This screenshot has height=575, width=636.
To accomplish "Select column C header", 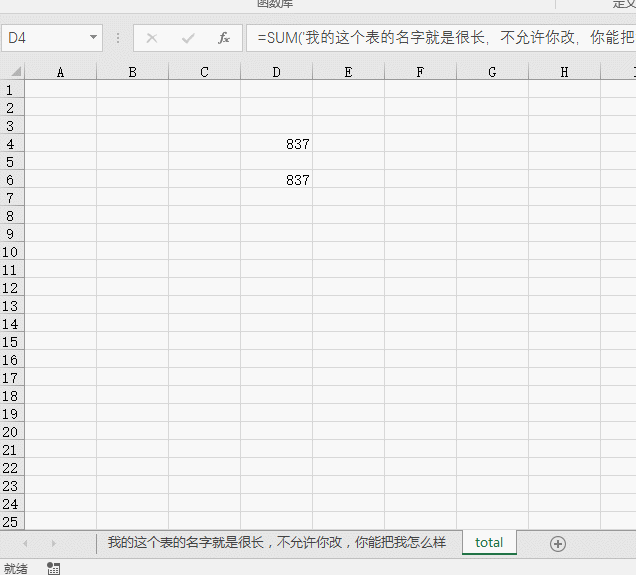I will pos(204,72).
